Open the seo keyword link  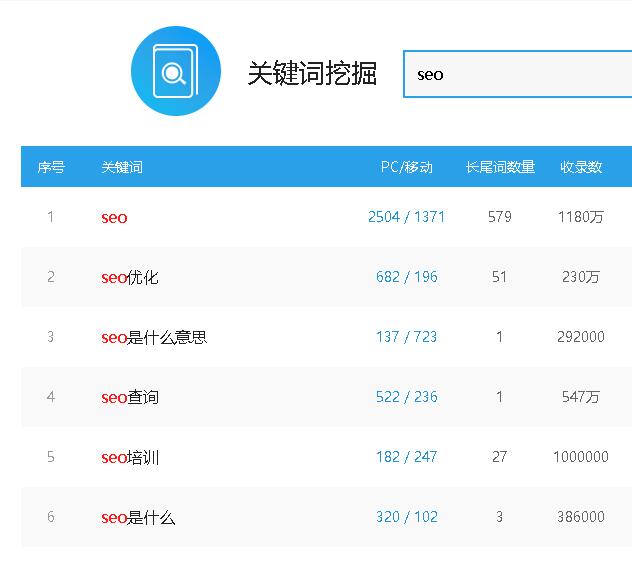pyautogui.click(x=114, y=217)
